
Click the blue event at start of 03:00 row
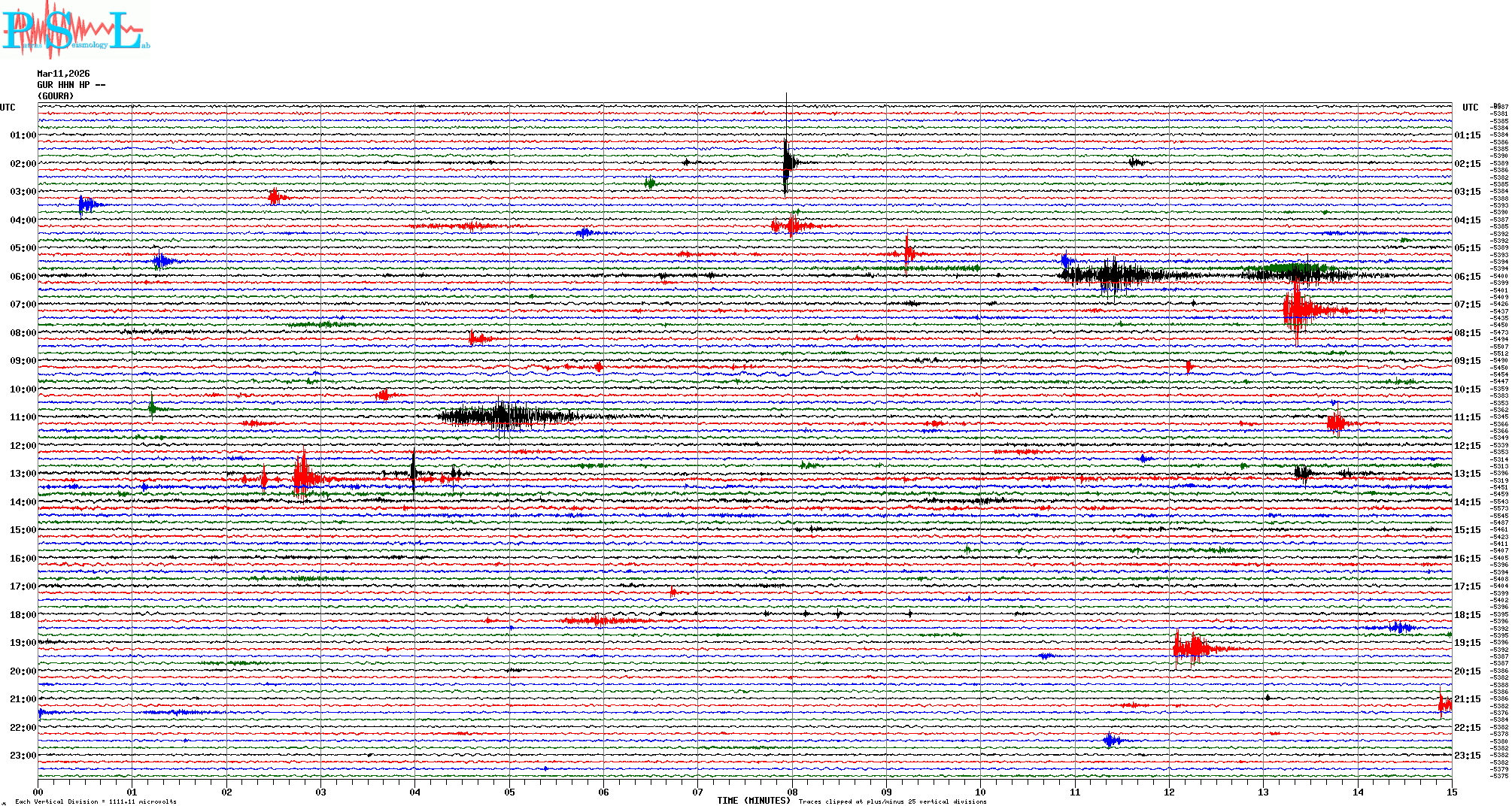coord(85,205)
